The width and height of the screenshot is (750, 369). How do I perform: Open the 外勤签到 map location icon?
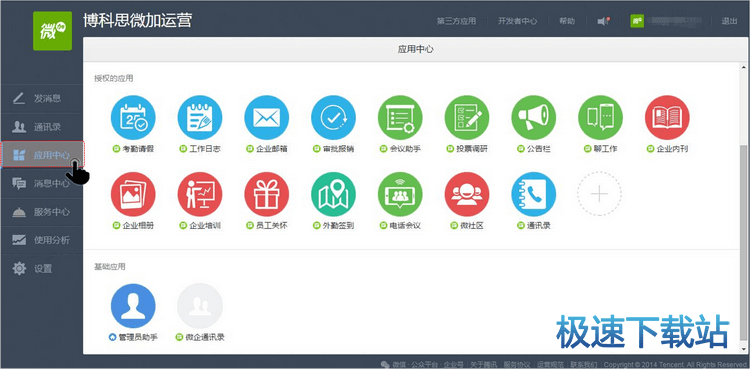[x=333, y=194]
